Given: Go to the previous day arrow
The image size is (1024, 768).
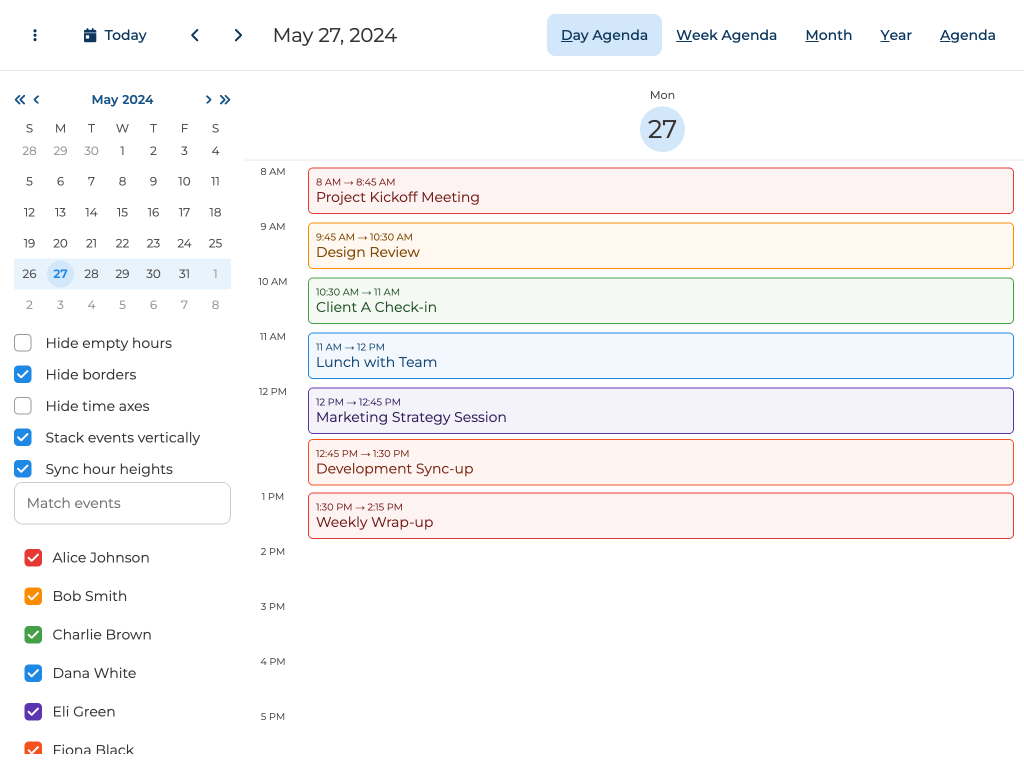Looking at the screenshot, I should pyautogui.click(x=195, y=35).
